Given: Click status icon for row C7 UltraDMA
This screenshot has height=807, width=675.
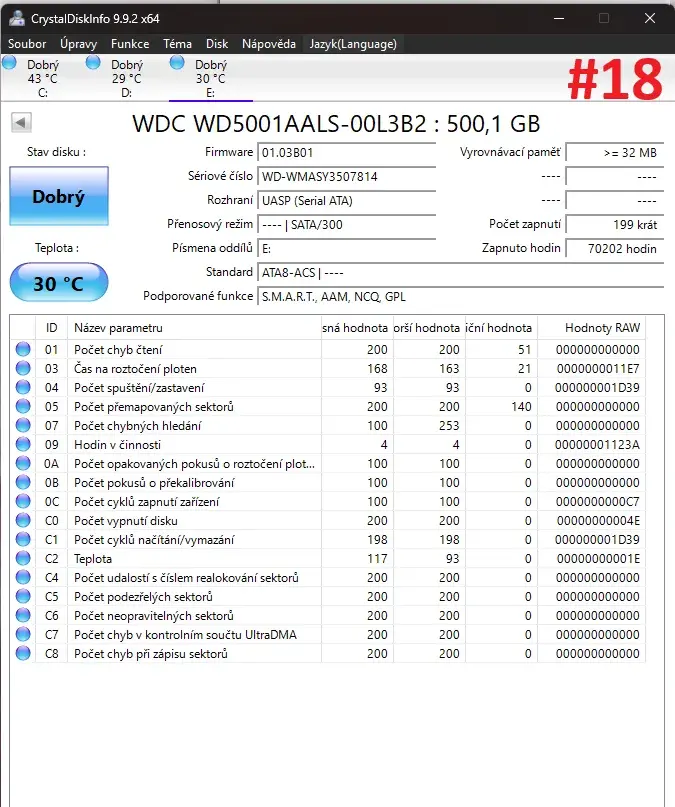Looking at the screenshot, I should [23, 635].
